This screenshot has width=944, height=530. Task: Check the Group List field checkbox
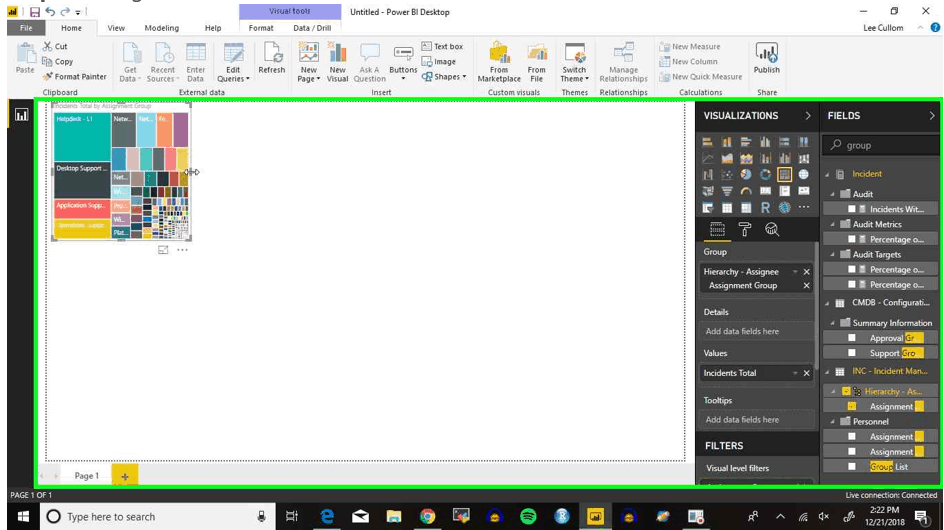pyautogui.click(x=852, y=466)
